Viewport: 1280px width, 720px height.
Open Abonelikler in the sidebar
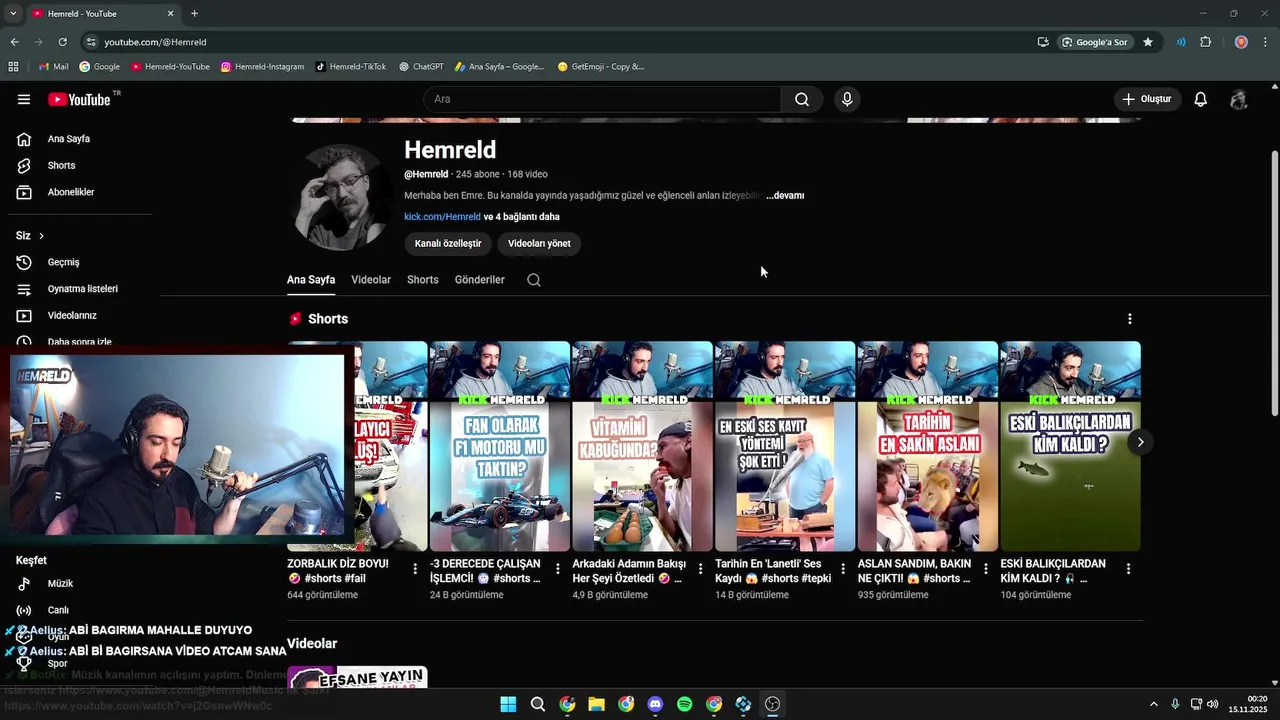[71, 192]
